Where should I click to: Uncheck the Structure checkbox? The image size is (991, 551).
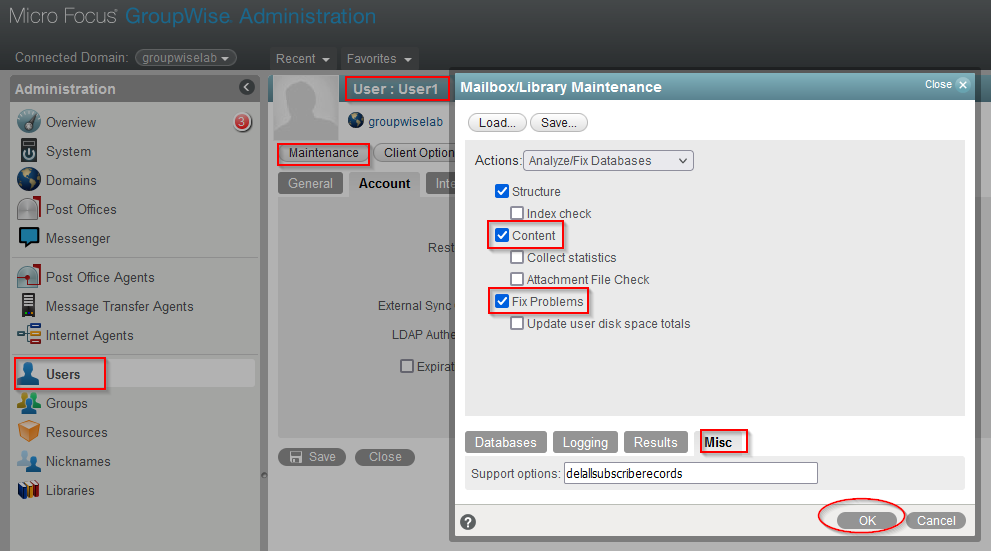click(x=502, y=191)
